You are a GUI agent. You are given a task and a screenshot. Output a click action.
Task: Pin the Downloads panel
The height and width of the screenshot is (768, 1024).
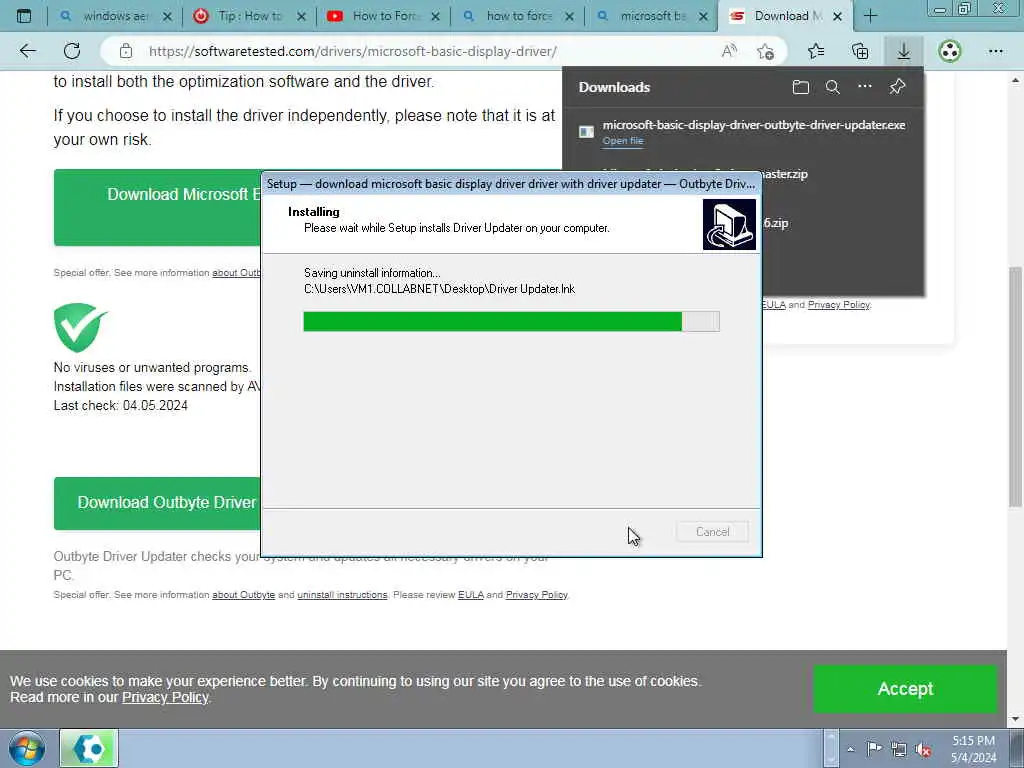click(897, 86)
